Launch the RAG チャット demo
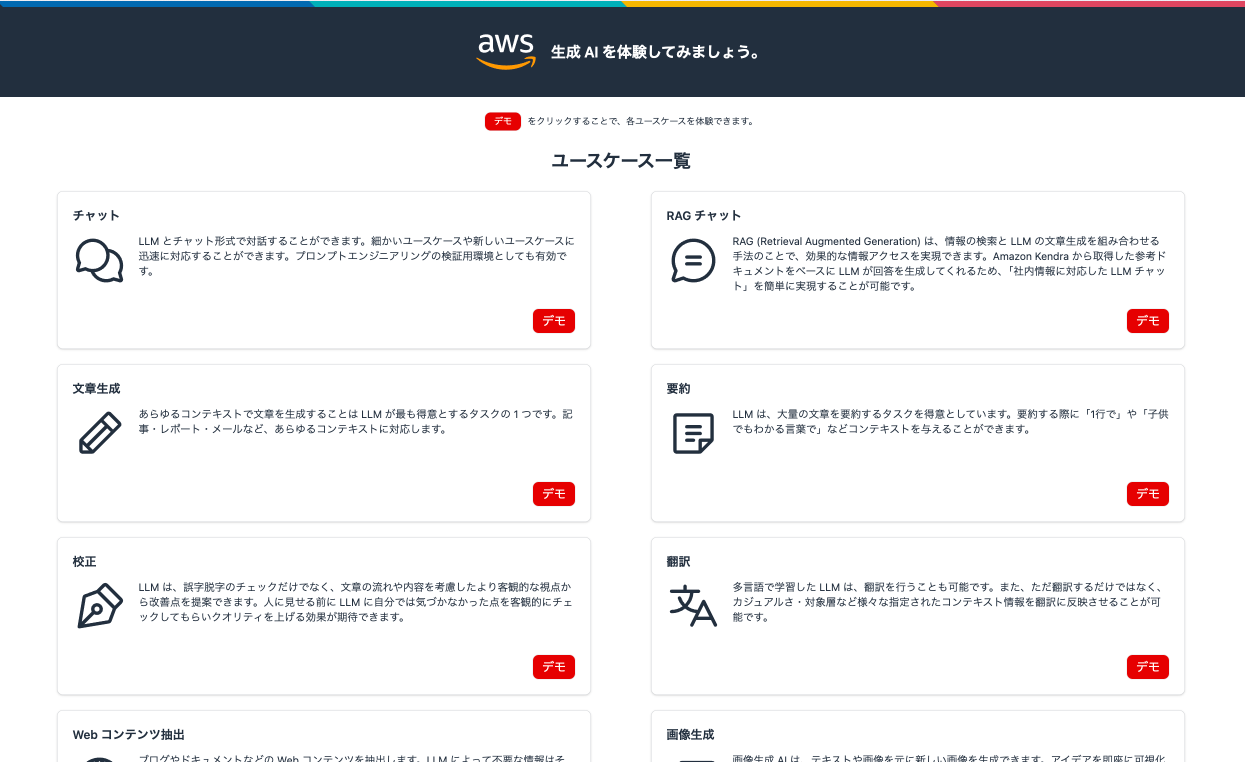 click(x=1147, y=321)
